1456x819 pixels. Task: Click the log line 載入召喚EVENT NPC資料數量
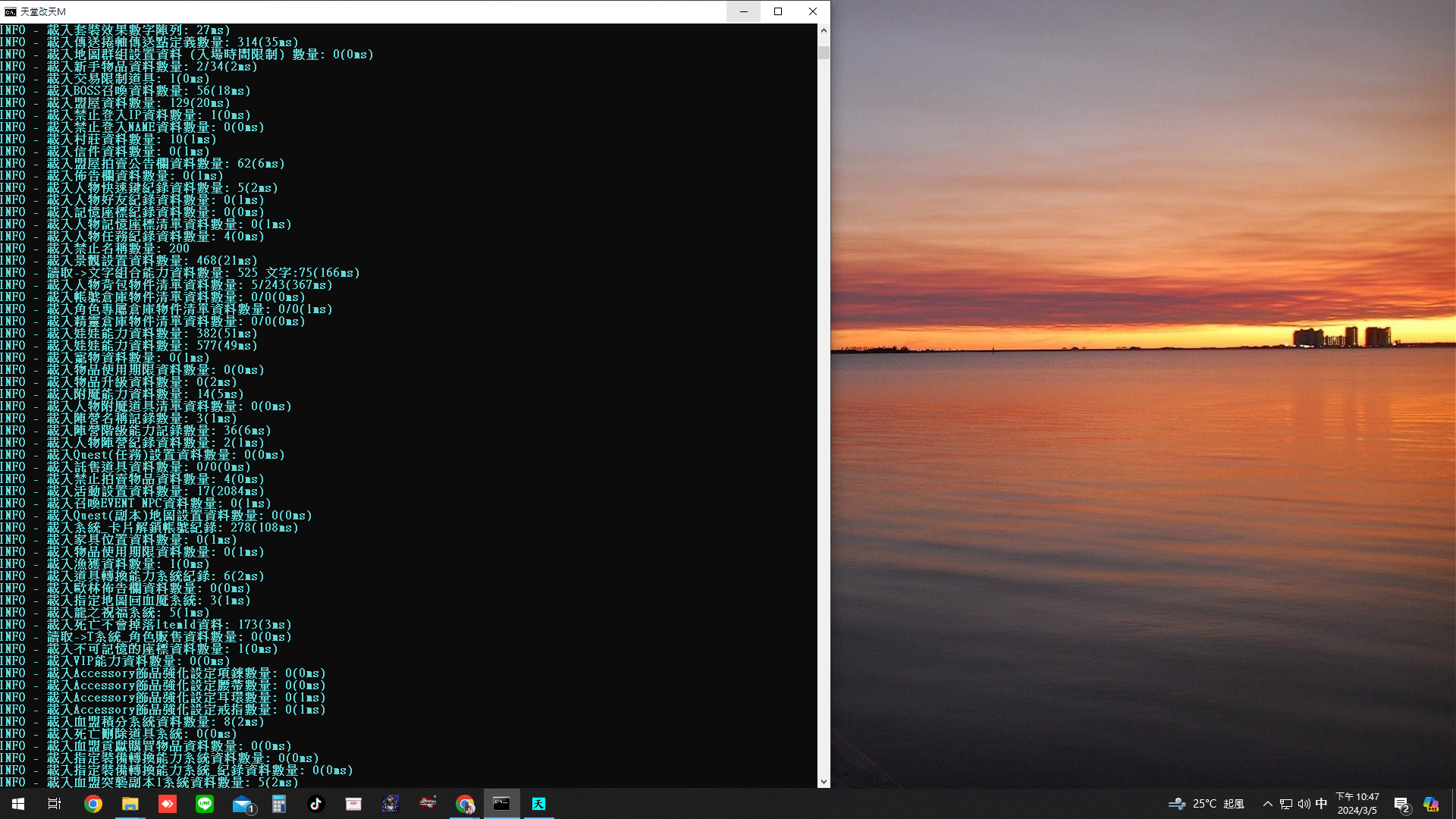(x=136, y=504)
